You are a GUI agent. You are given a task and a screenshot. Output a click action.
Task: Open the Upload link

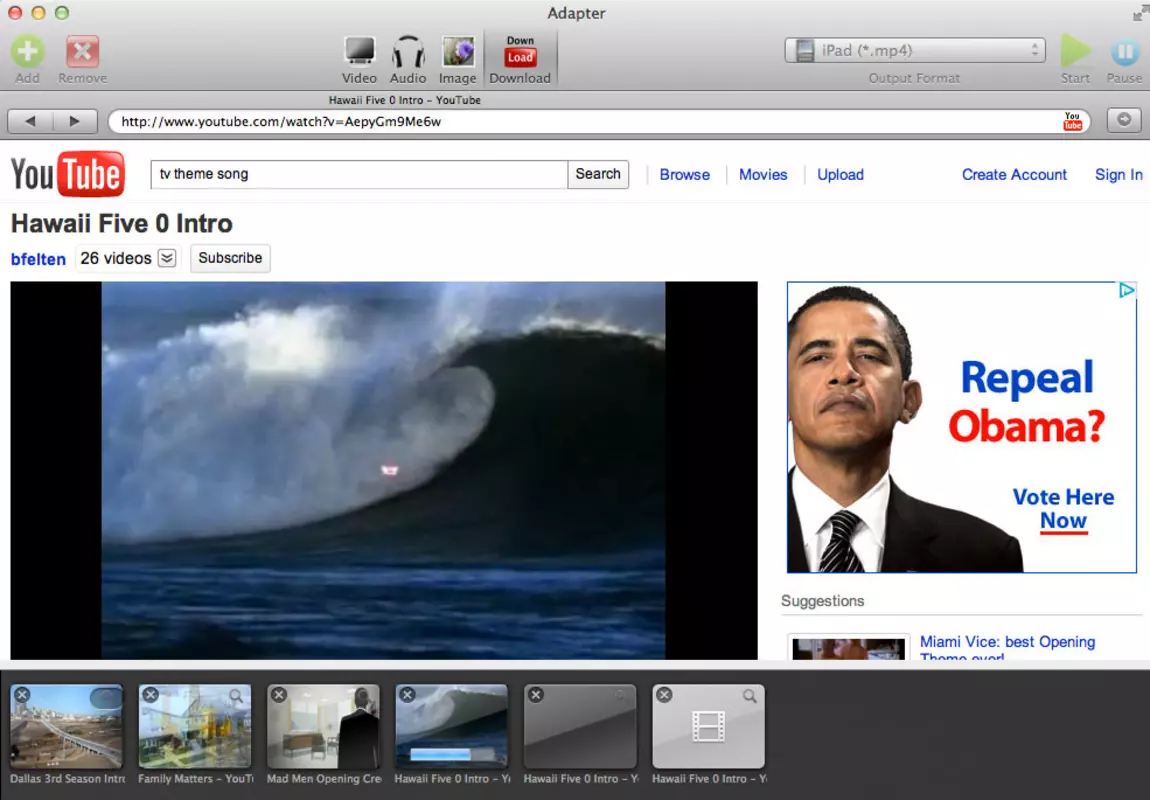pos(840,175)
